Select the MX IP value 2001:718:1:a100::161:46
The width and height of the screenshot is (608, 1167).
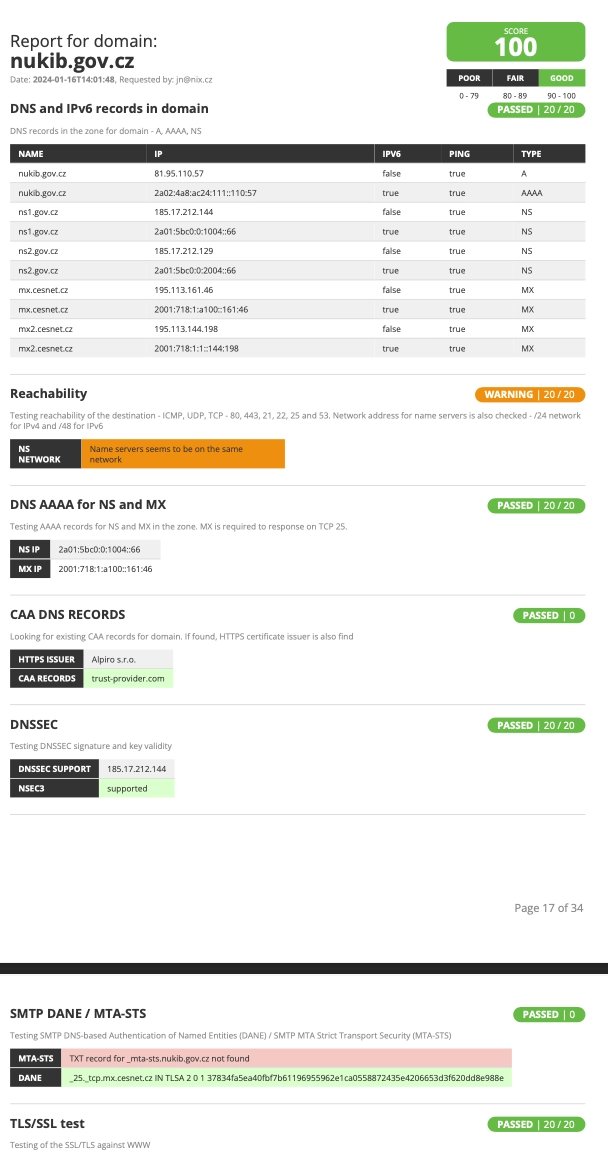[x=105, y=569]
